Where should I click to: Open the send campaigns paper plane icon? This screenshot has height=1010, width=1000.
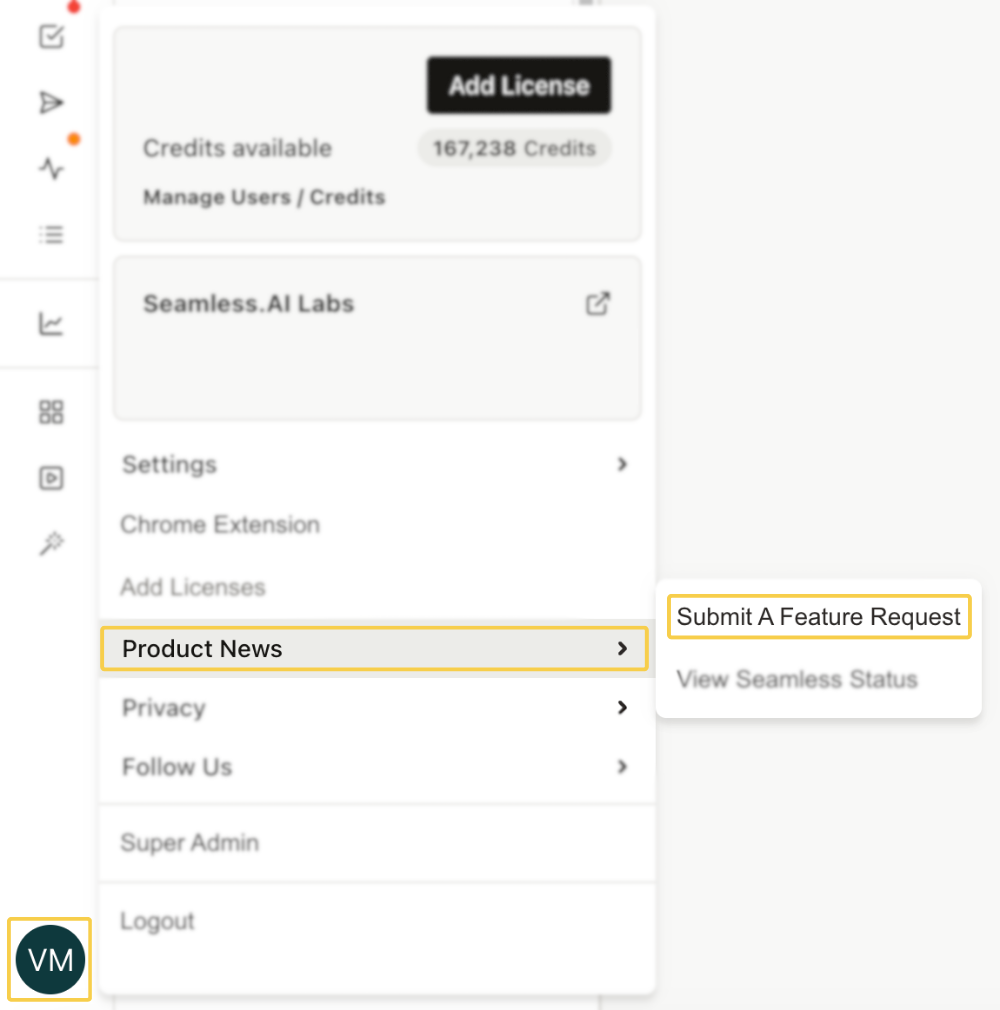50,103
